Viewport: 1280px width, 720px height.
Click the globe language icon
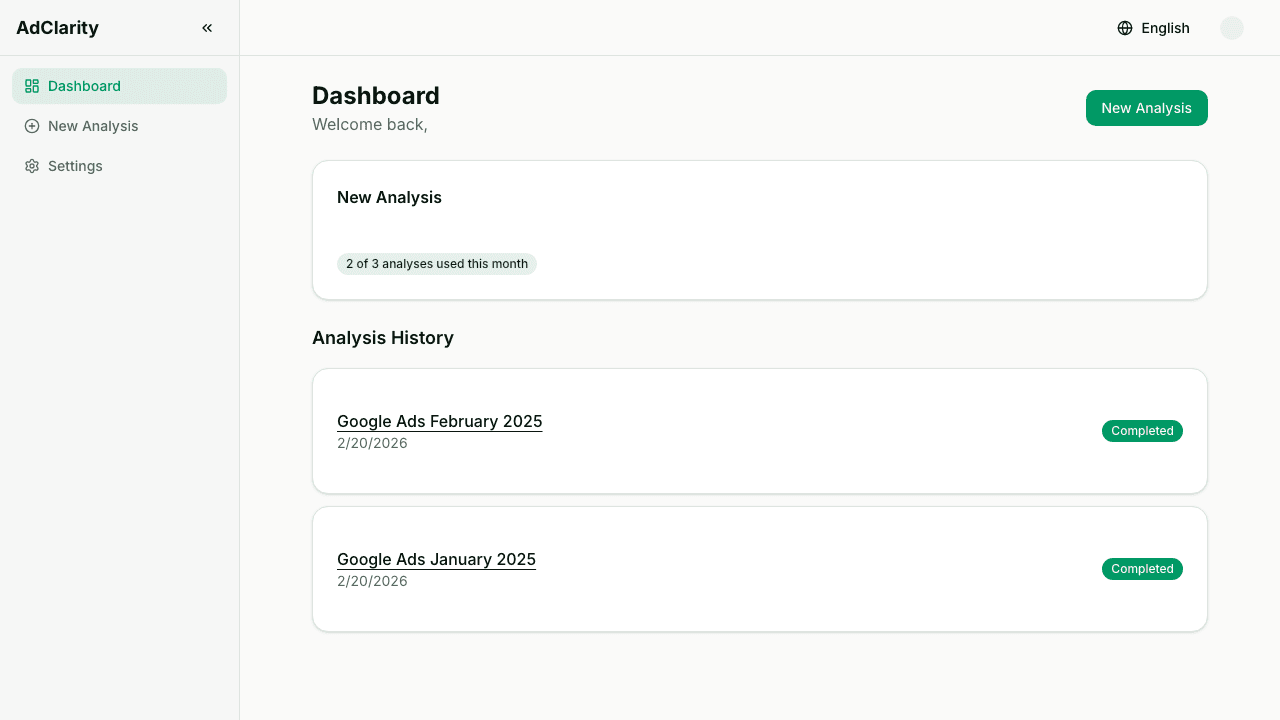[1125, 28]
